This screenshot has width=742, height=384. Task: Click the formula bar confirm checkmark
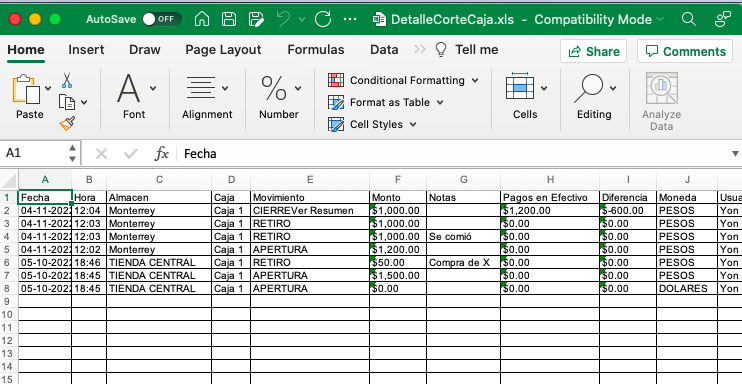[131, 153]
